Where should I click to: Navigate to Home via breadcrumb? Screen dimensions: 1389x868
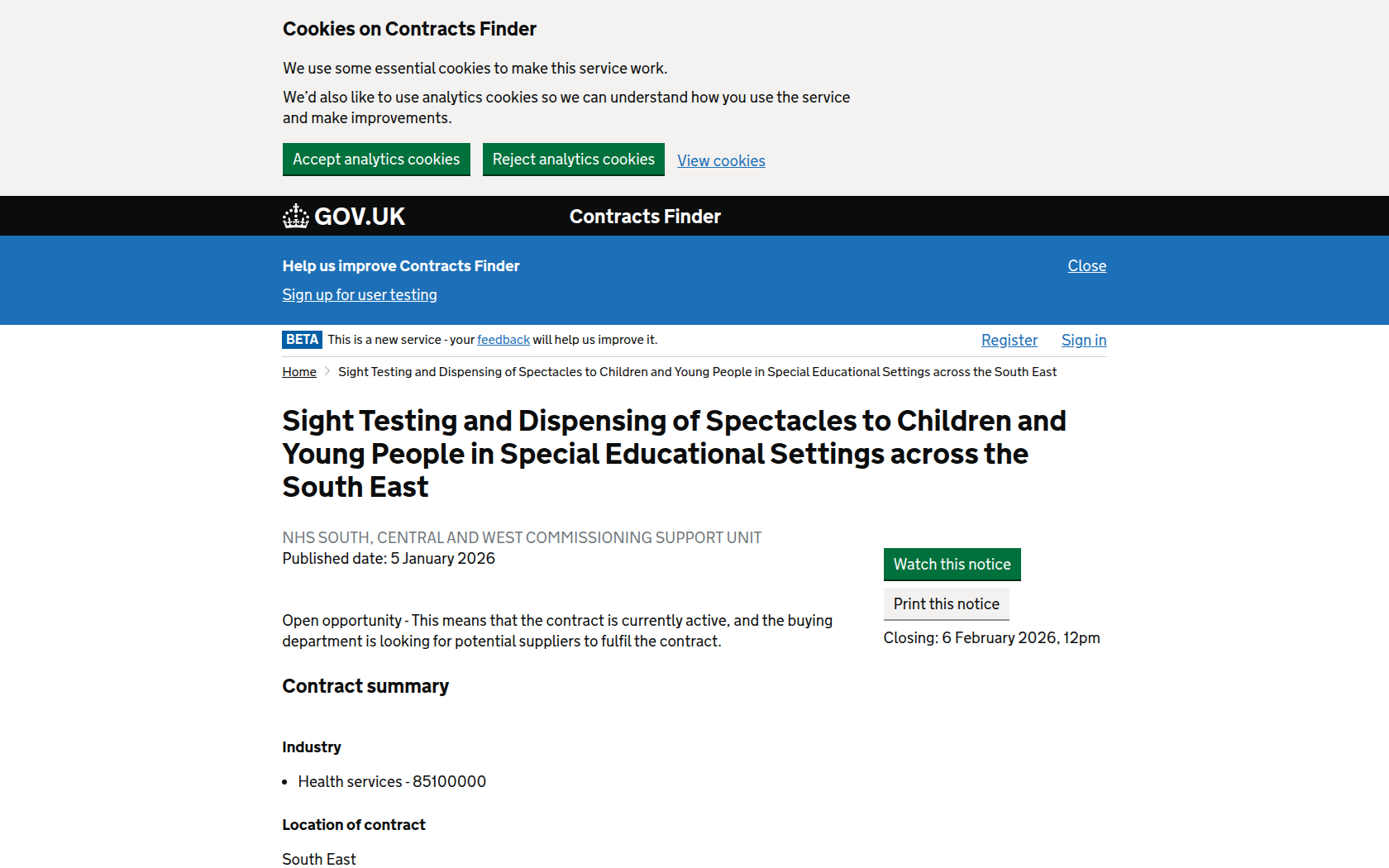[299, 372]
